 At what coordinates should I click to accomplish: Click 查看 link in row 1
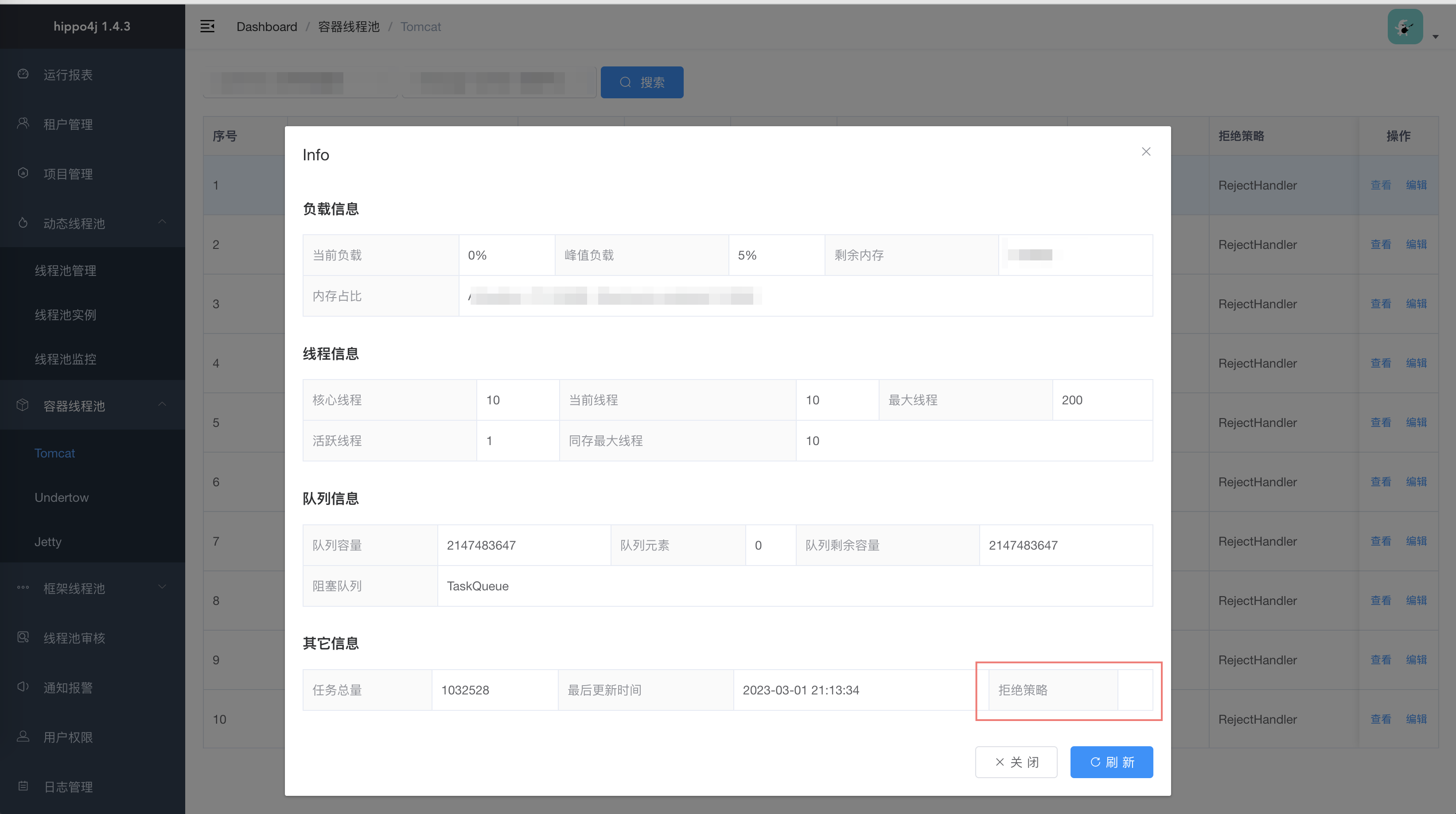coord(1381,185)
